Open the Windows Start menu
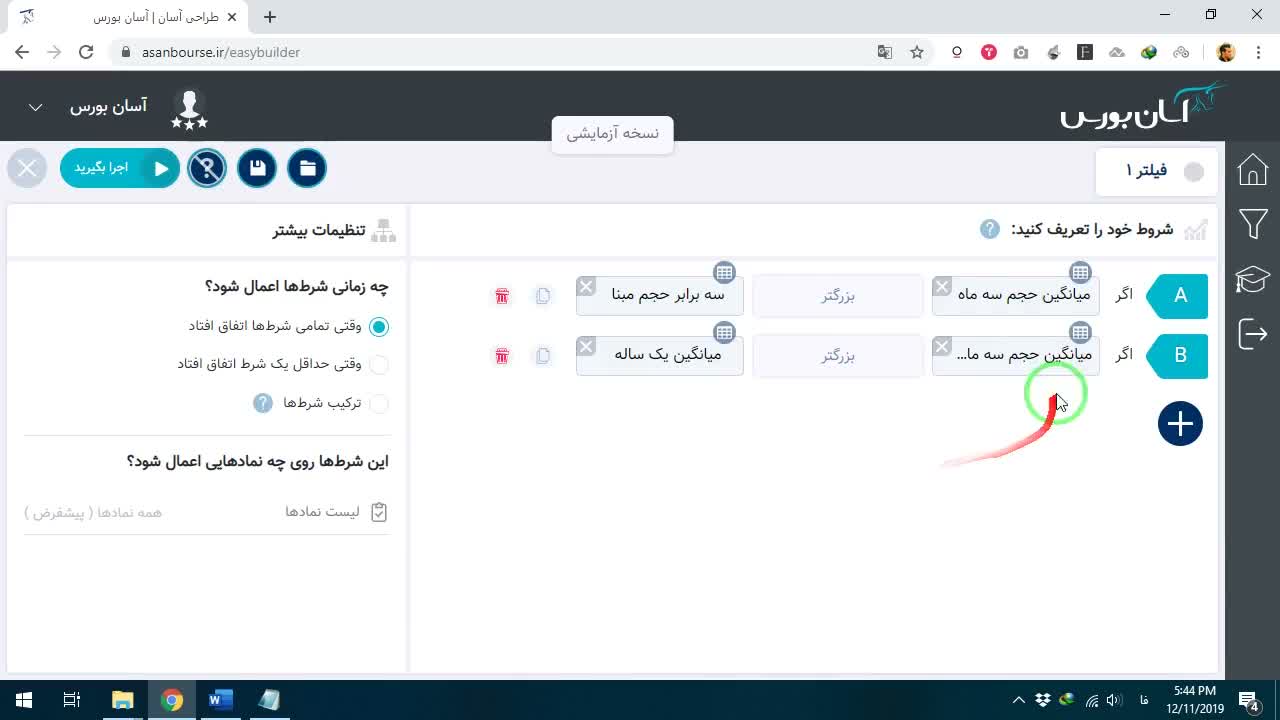 click(24, 700)
